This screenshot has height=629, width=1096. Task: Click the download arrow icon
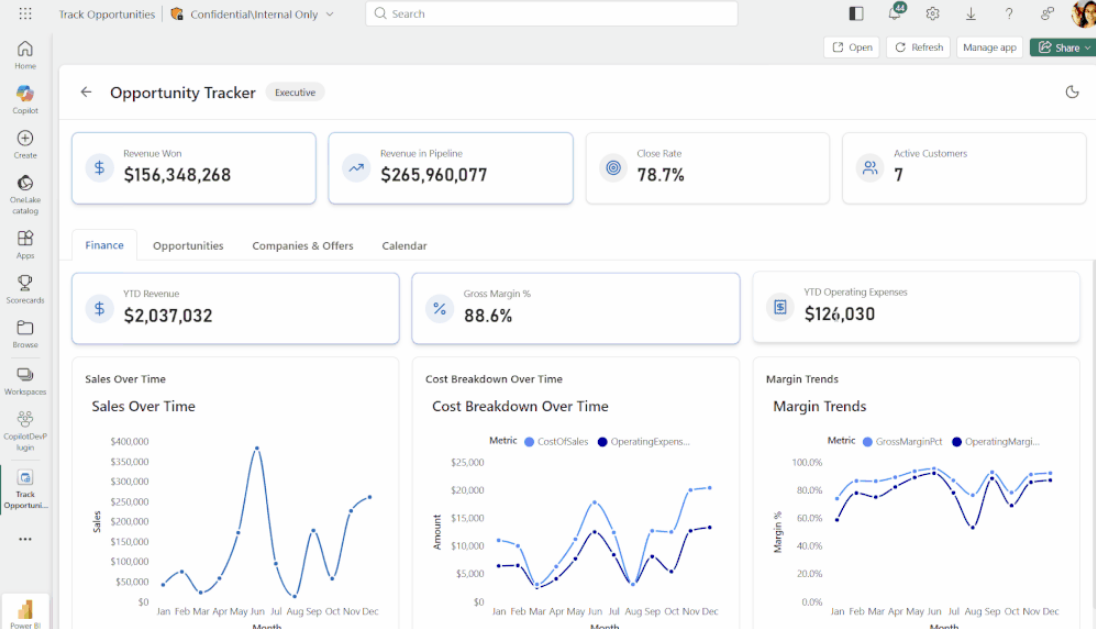point(971,14)
